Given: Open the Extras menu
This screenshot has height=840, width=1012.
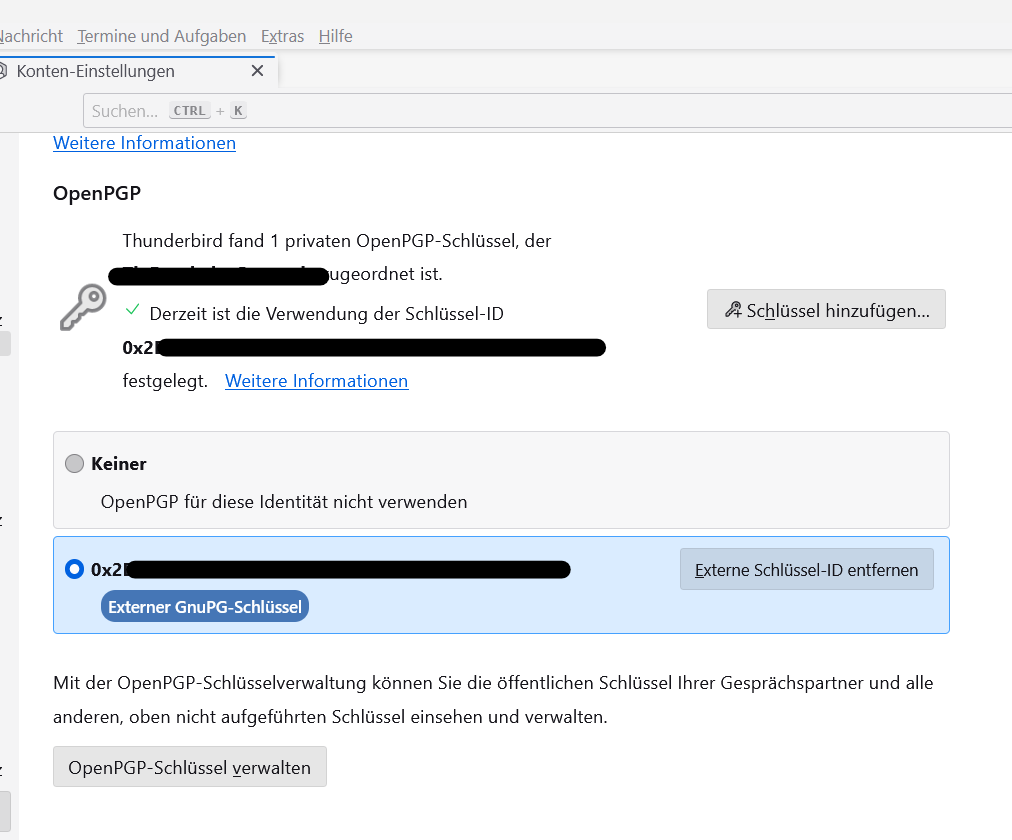Looking at the screenshot, I should (282, 36).
